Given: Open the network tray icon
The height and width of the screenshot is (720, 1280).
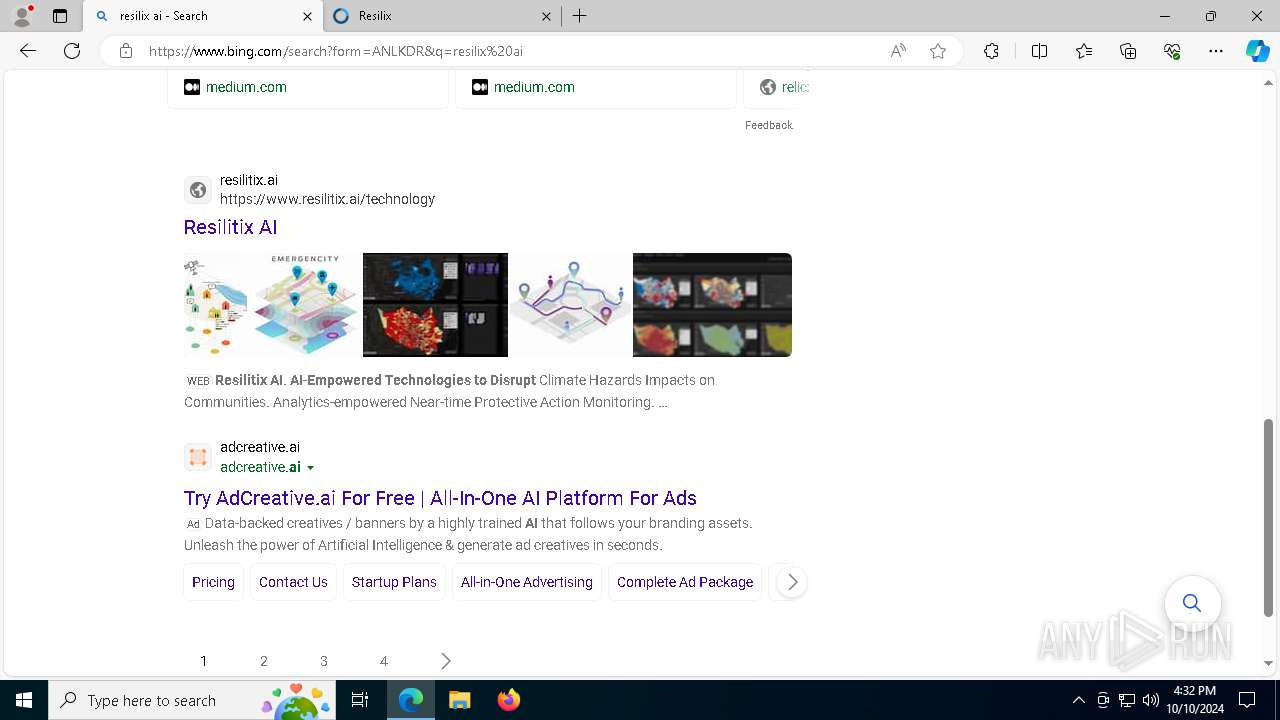Looking at the screenshot, I should pyautogui.click(x=1127, y=700).
